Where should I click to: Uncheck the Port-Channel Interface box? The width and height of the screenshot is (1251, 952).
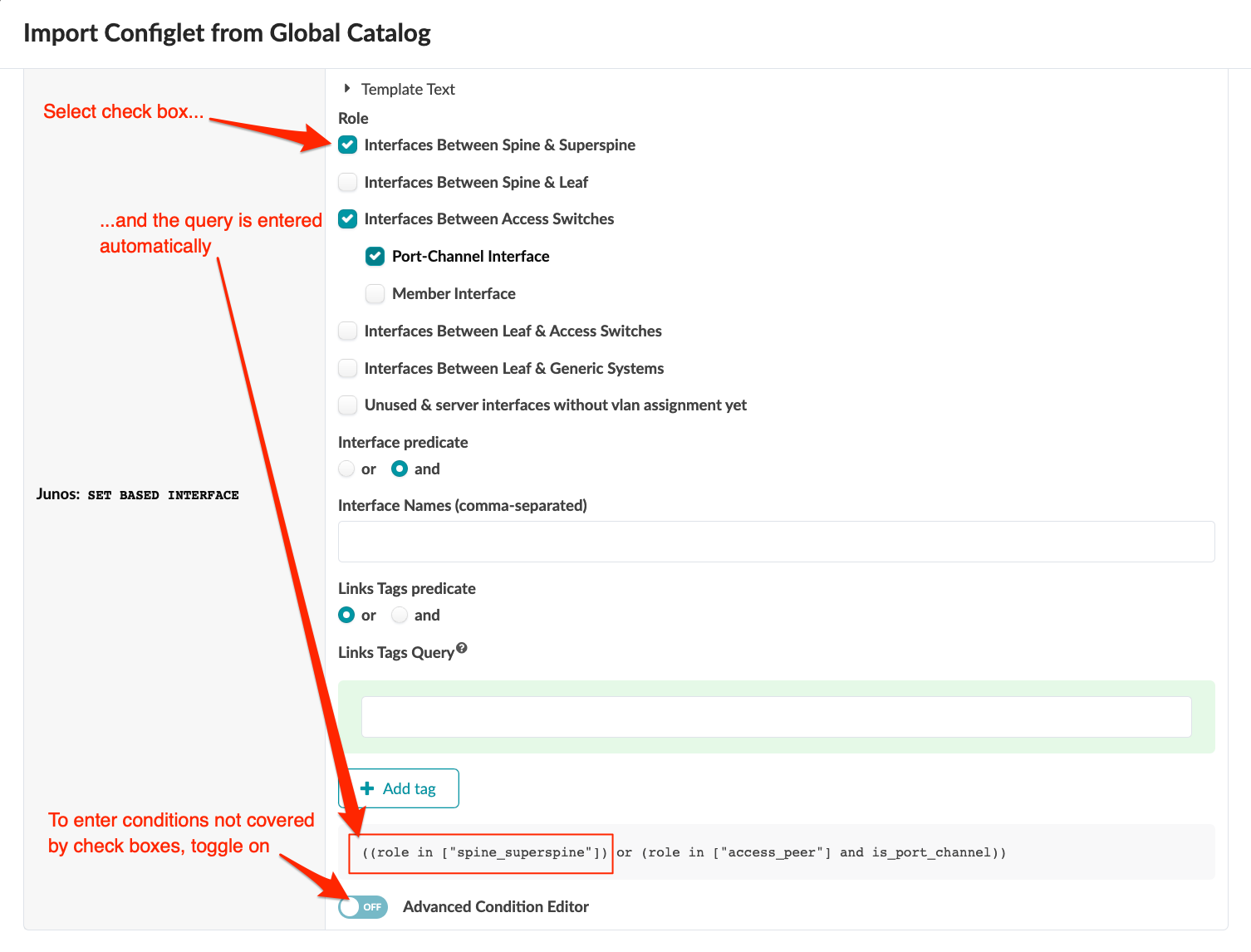(x=375, y=257)
